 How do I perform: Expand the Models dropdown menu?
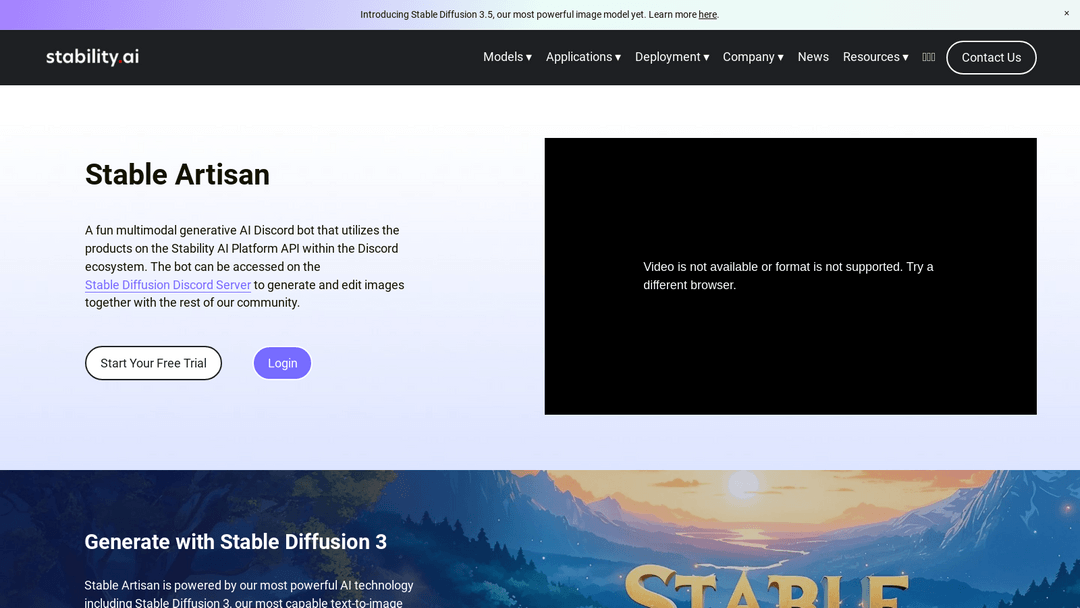click(507, 57)
